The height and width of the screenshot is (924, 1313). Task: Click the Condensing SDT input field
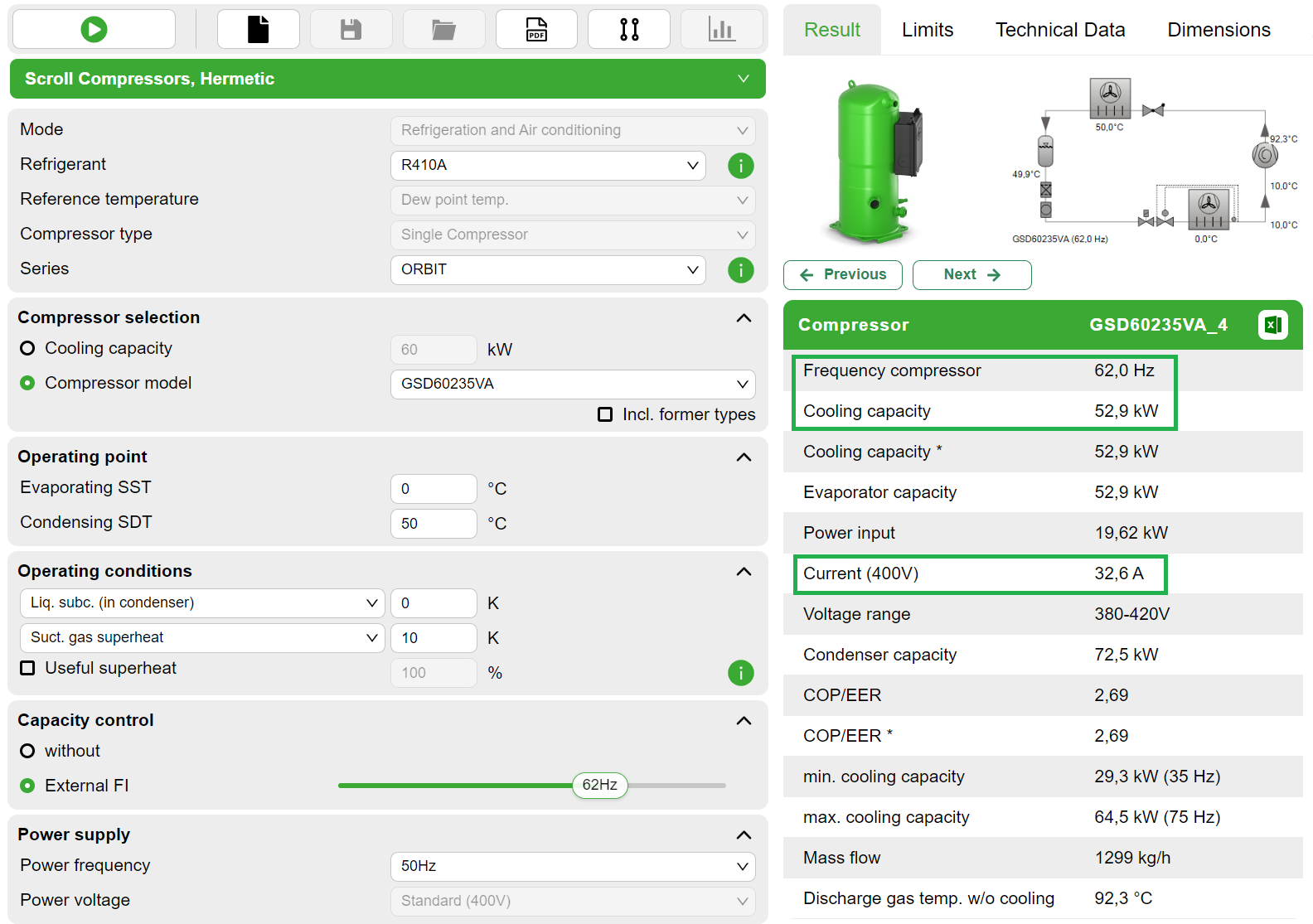click(x=434, y=524)
